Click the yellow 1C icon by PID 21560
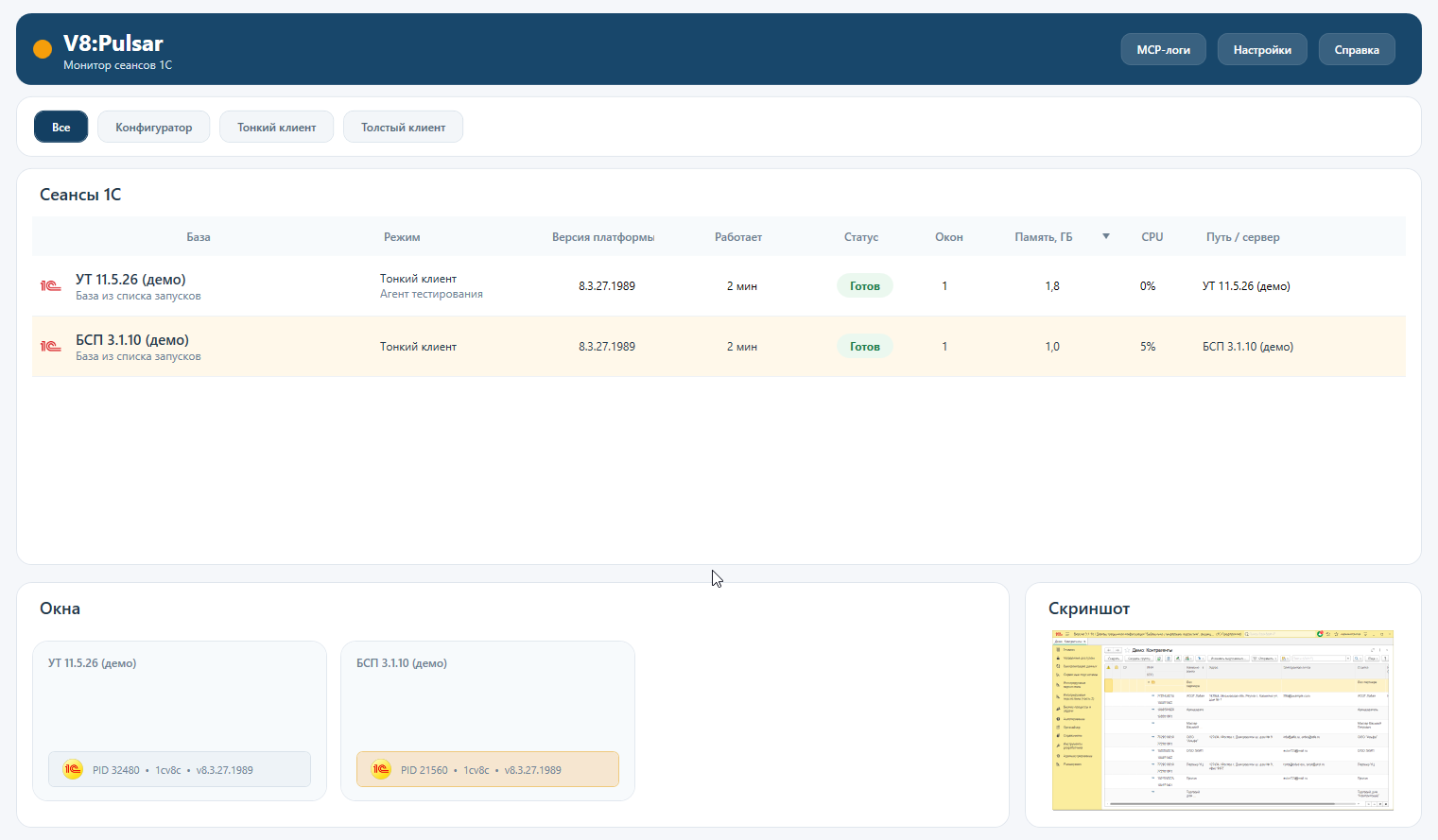Viewport: 1438px width, 840px height. [381, 769]
